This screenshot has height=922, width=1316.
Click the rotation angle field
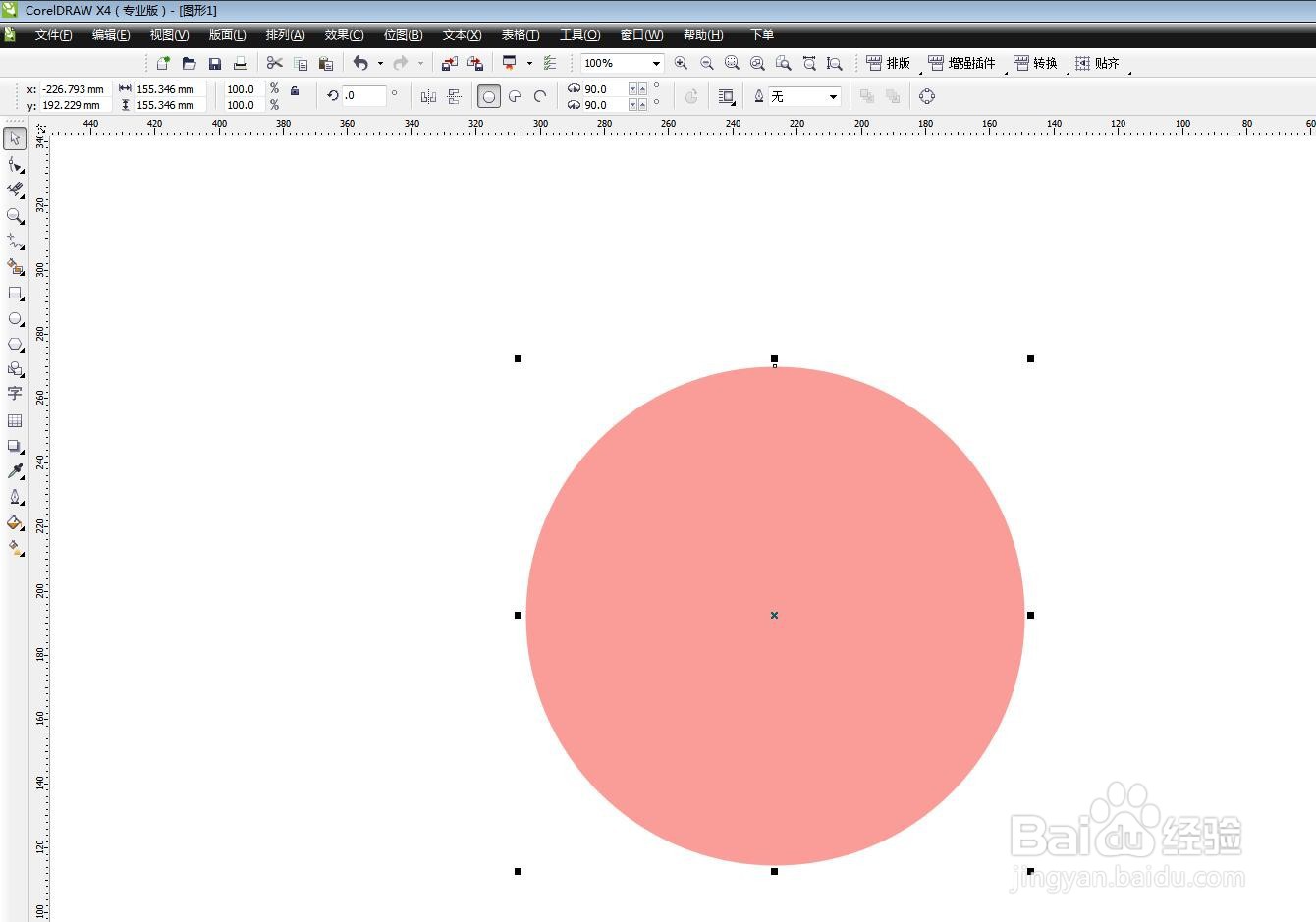click(x=363, y=96)
